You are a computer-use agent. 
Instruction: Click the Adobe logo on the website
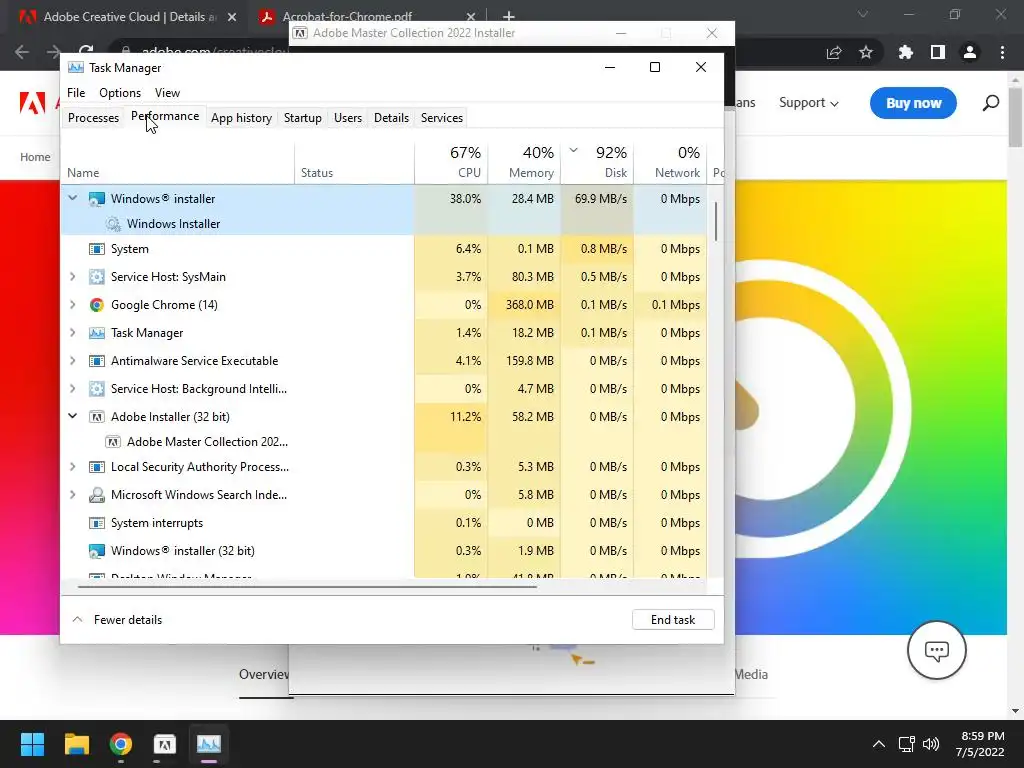click(32, 103)
